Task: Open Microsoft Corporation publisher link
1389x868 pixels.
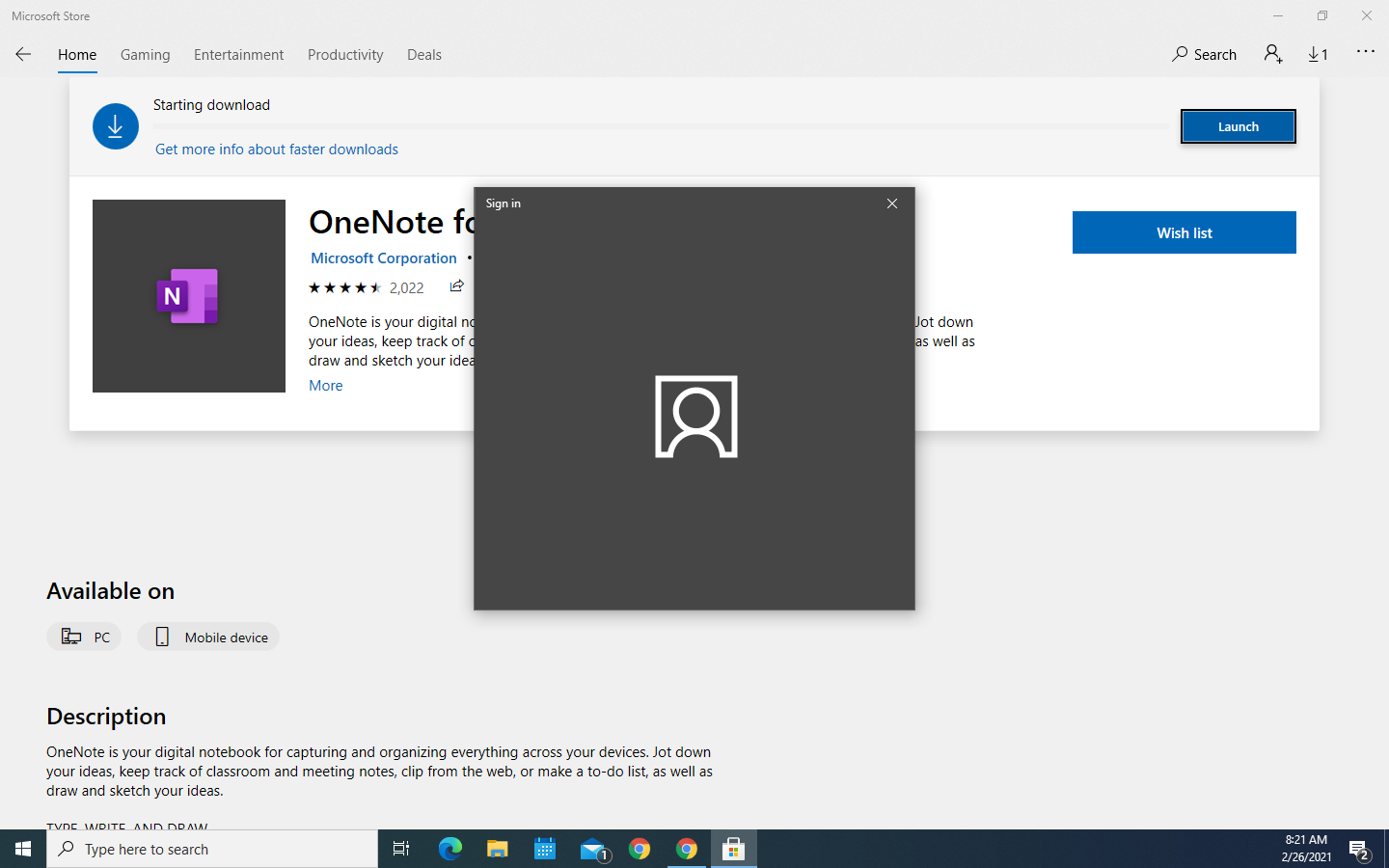Action: (384, 258)
